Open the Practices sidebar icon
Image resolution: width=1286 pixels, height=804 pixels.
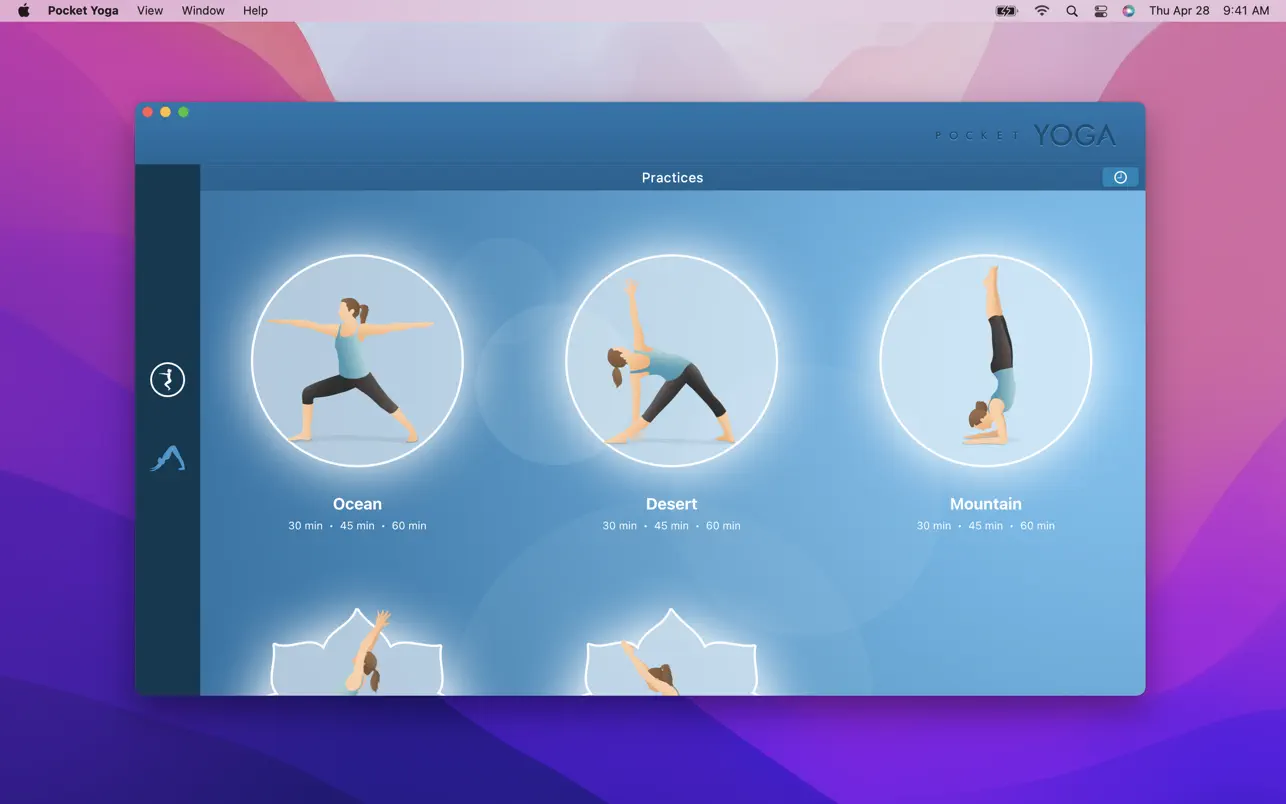click(x=167, y=380)
